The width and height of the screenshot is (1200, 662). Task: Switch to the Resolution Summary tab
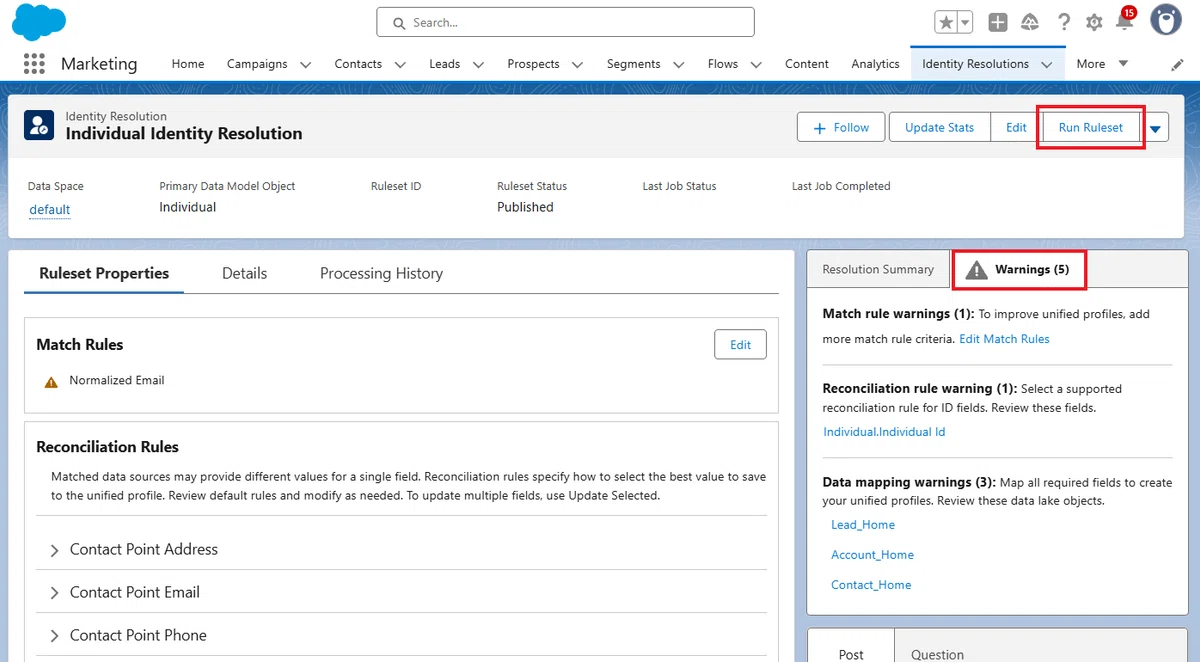click(878, 269)
